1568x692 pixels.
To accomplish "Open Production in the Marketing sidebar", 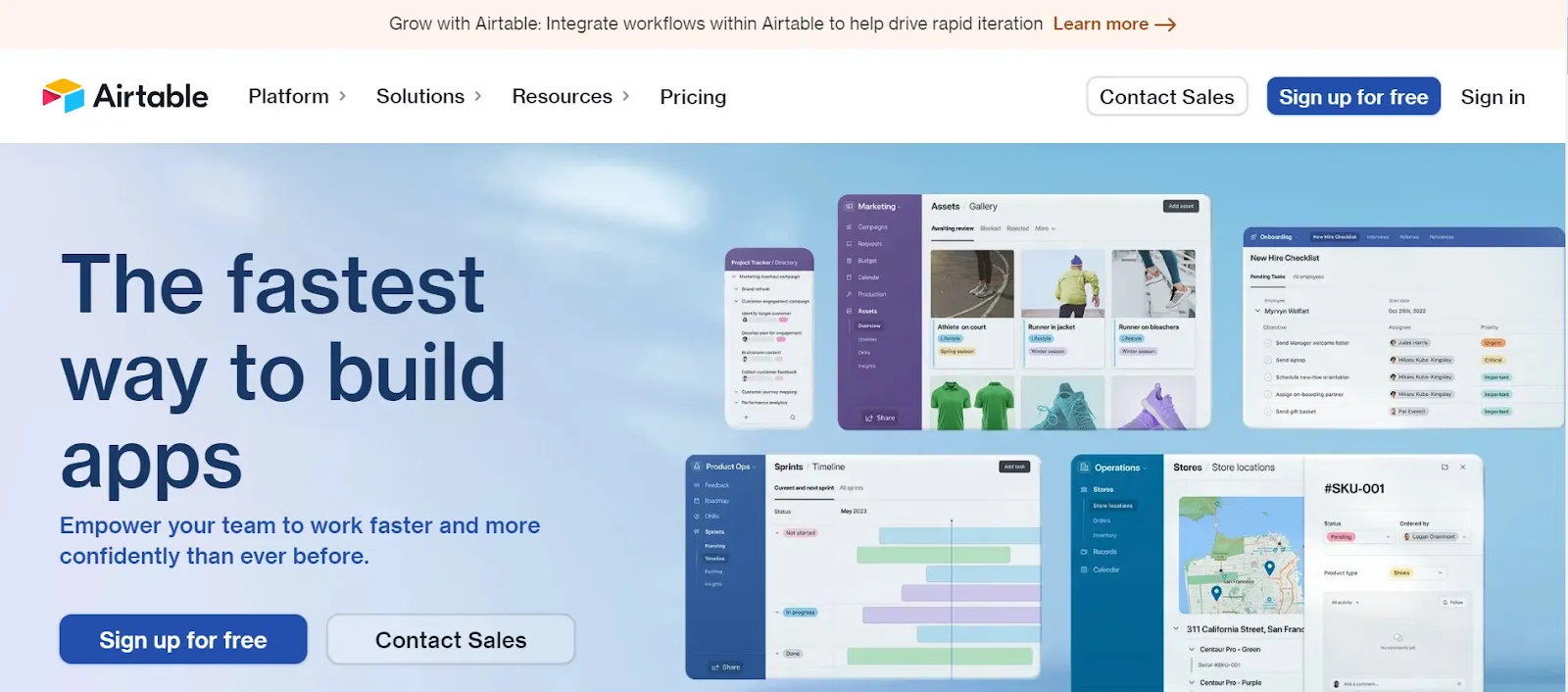I will [865, 294].
